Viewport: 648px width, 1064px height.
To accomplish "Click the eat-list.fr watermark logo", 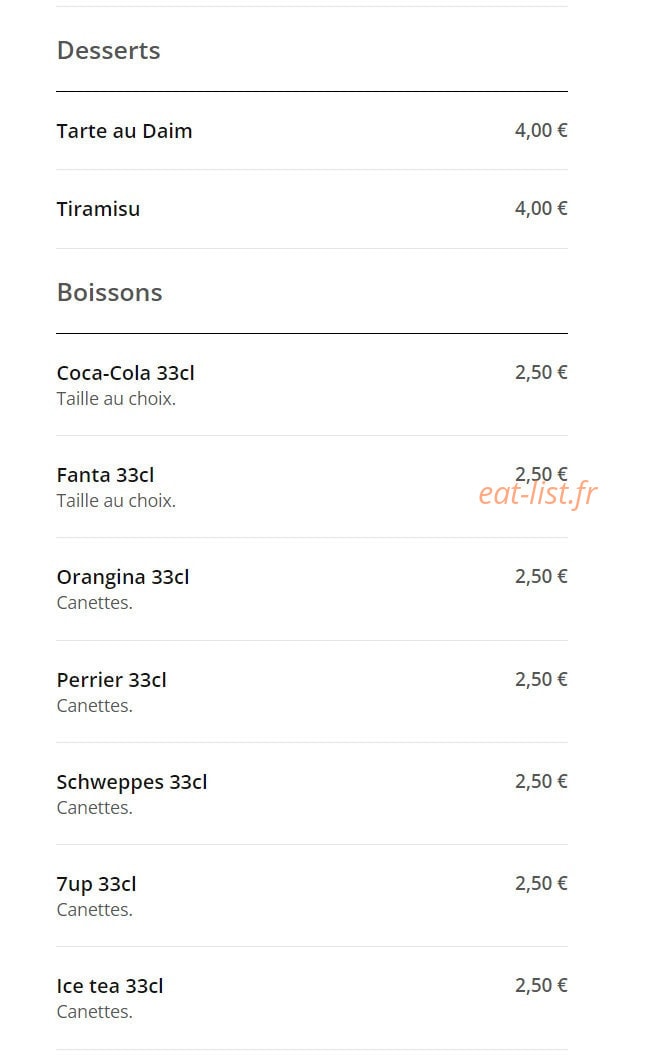I will (538, 494).
